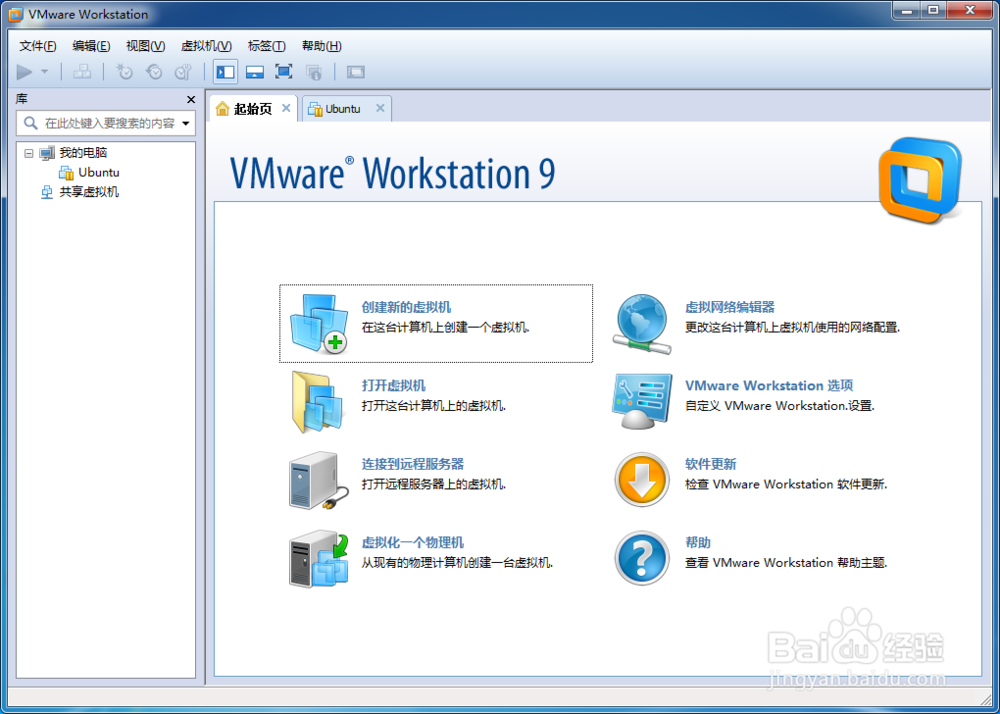Click the 虚拟化一个物理机 link
Image resolution: width=1000 pixels, height=714 pixels.
(413, 543)
